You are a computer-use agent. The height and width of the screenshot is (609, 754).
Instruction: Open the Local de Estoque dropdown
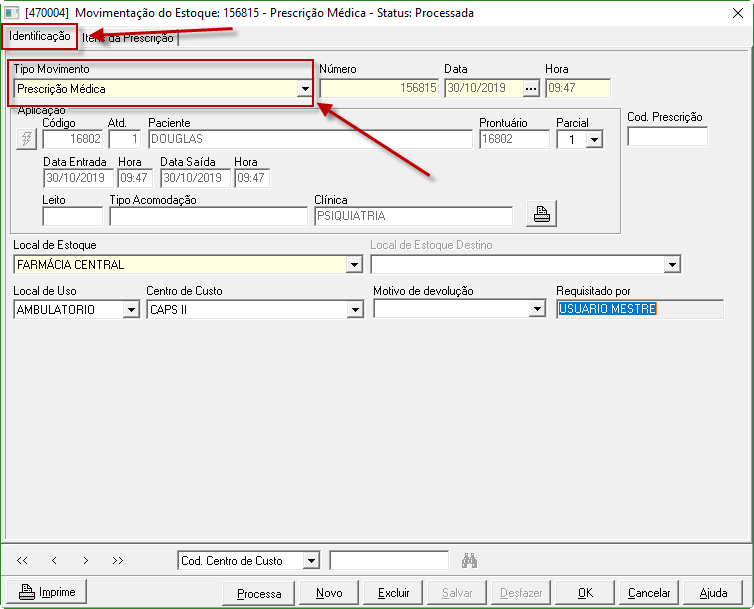point(354,265)
